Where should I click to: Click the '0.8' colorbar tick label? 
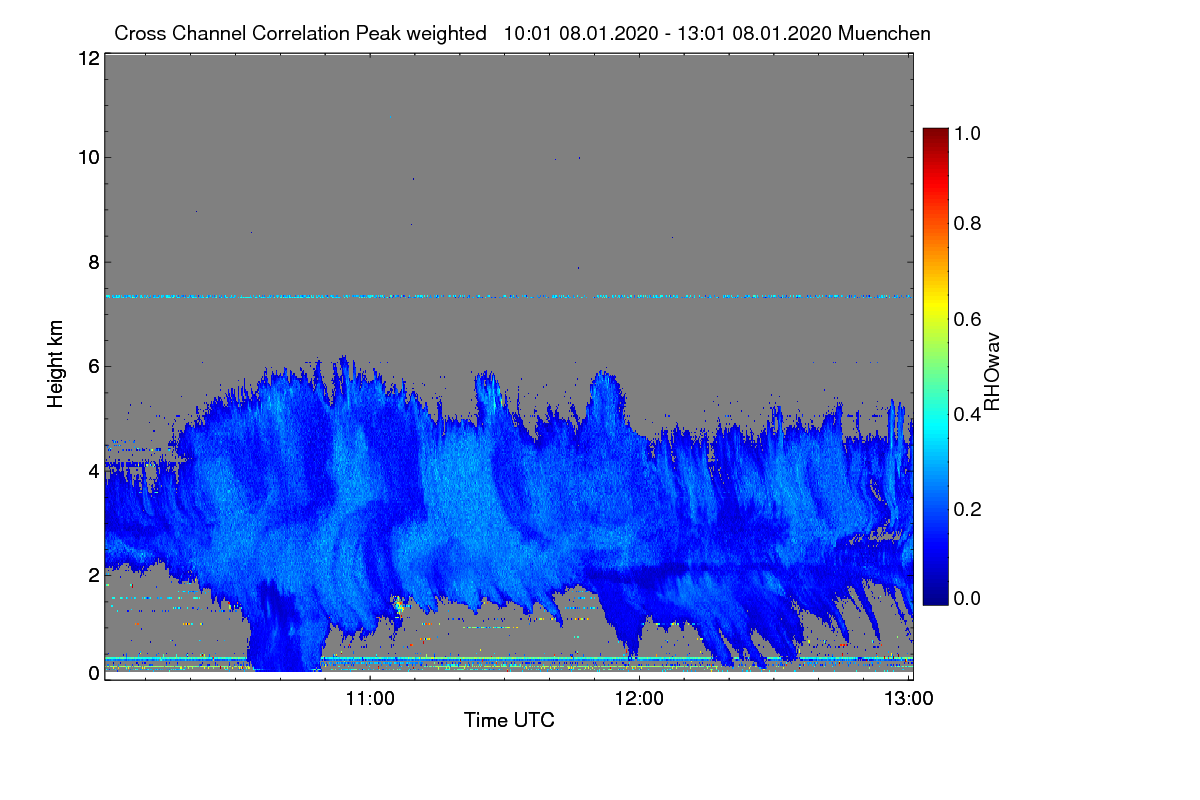pos(968,223)
